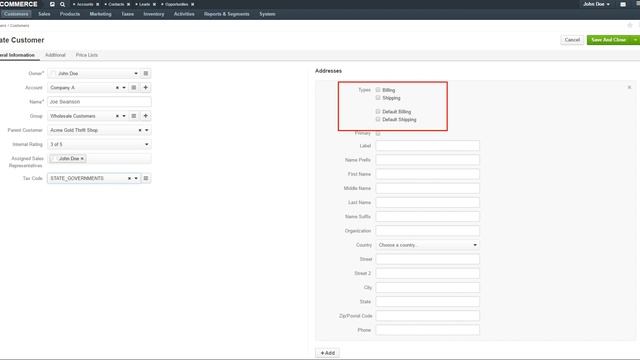Open Tax Code selection list icon

click(x=146, y=178)
